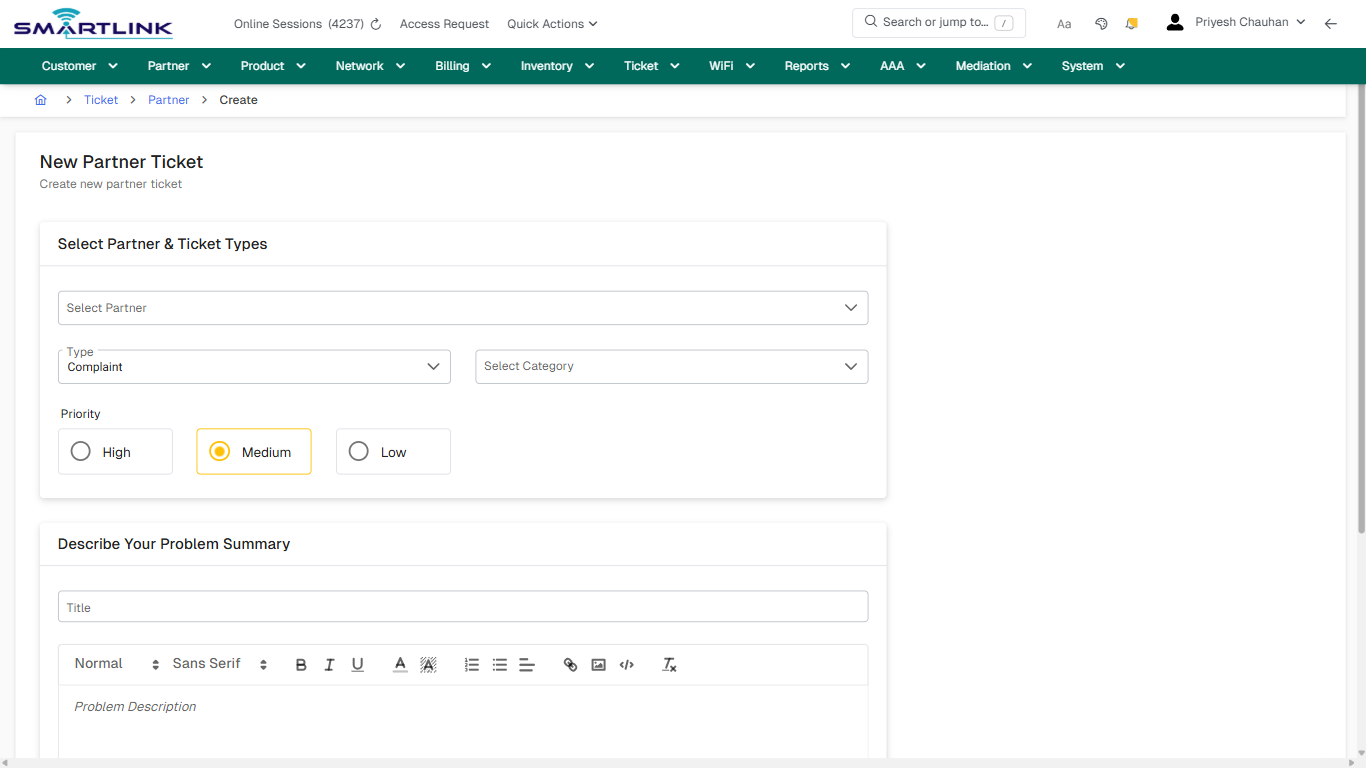Viewport: 1366px width, 768px height.
Task: Select the High priority radio button
Action: (x=80, y=451)
